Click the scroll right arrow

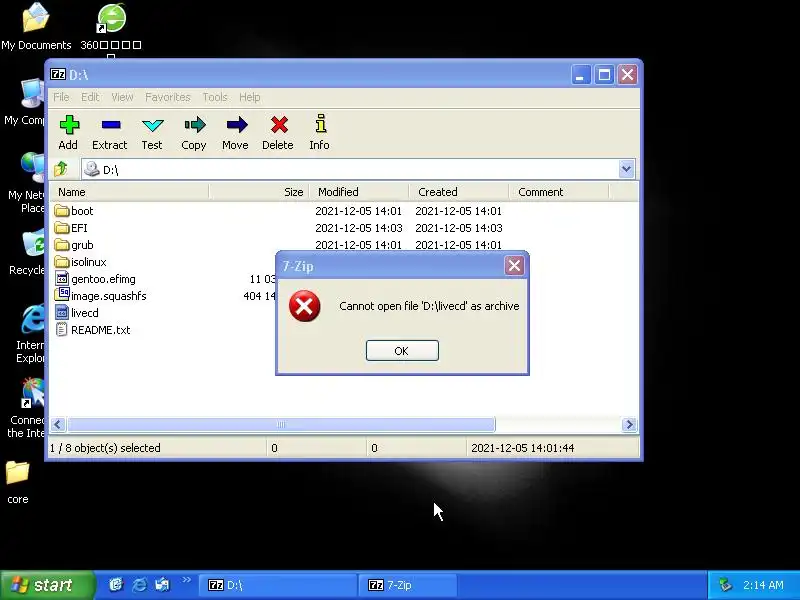coord(630,424)
